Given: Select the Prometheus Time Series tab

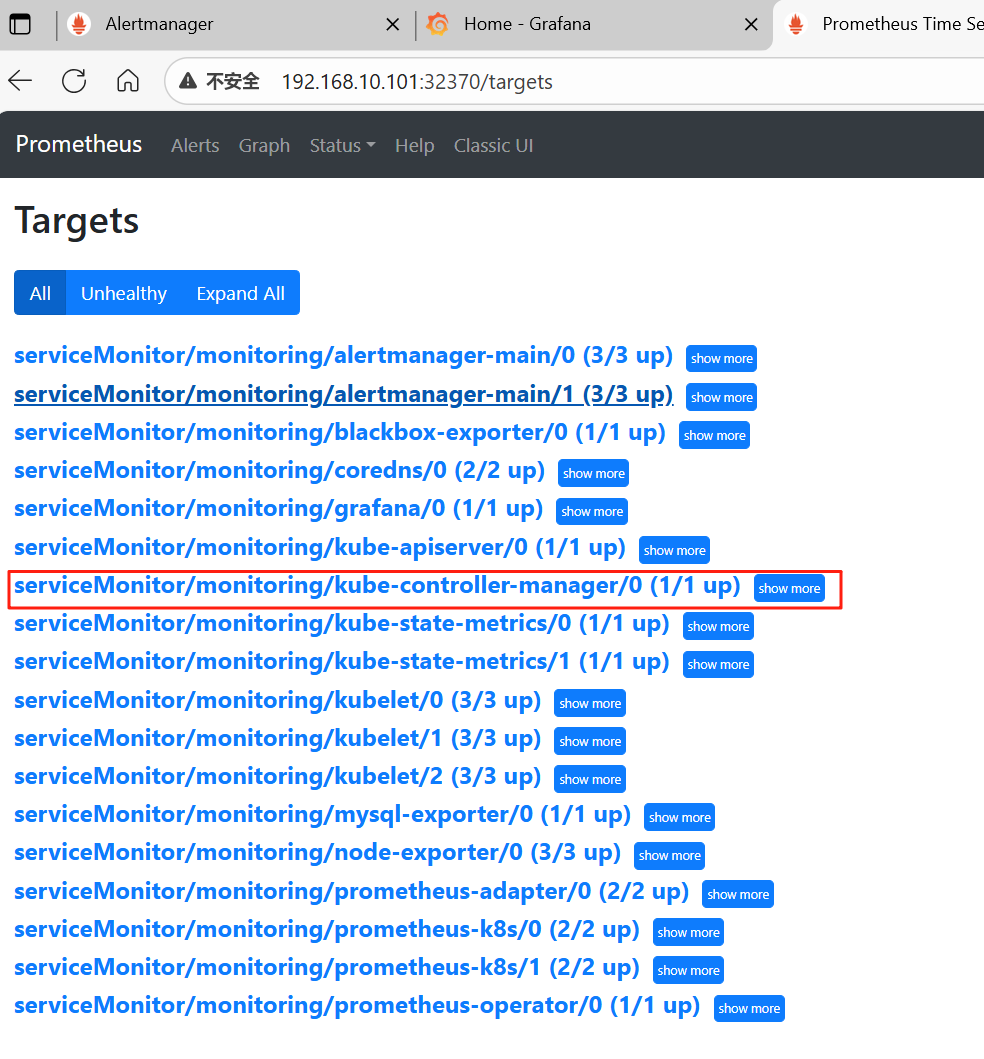Looking at the screenshot, I should click(x=881, y=24).
